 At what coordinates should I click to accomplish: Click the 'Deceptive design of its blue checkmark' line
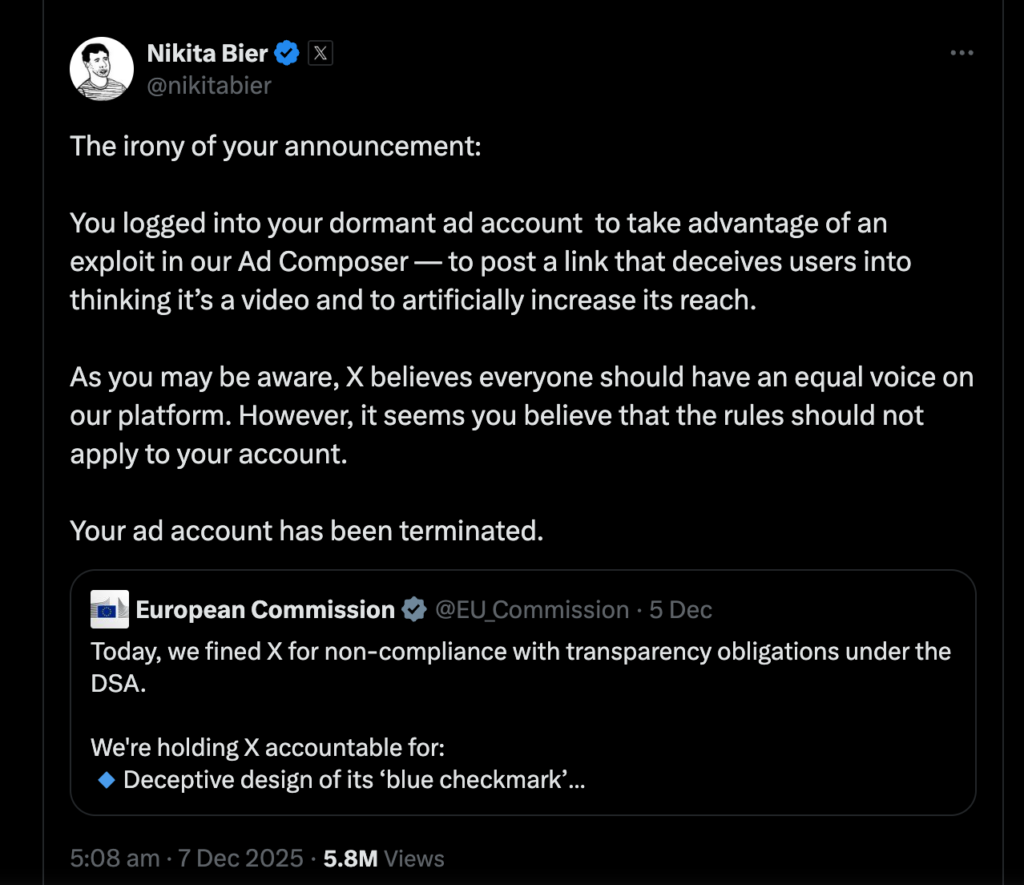click(354, 780)
